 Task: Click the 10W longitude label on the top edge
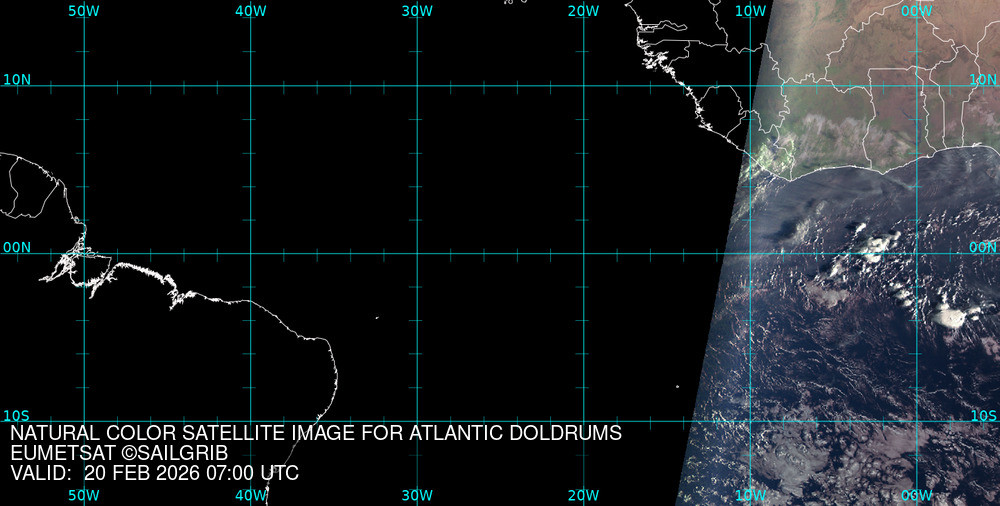click(750, 11)
